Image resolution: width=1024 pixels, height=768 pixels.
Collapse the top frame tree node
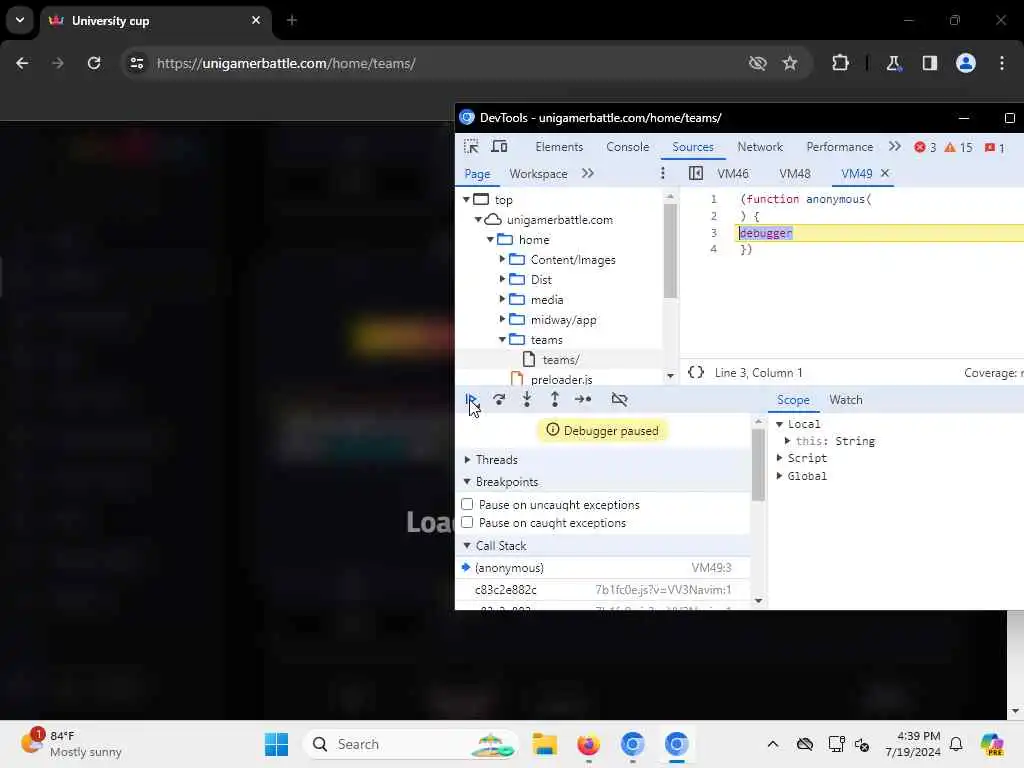466,199
